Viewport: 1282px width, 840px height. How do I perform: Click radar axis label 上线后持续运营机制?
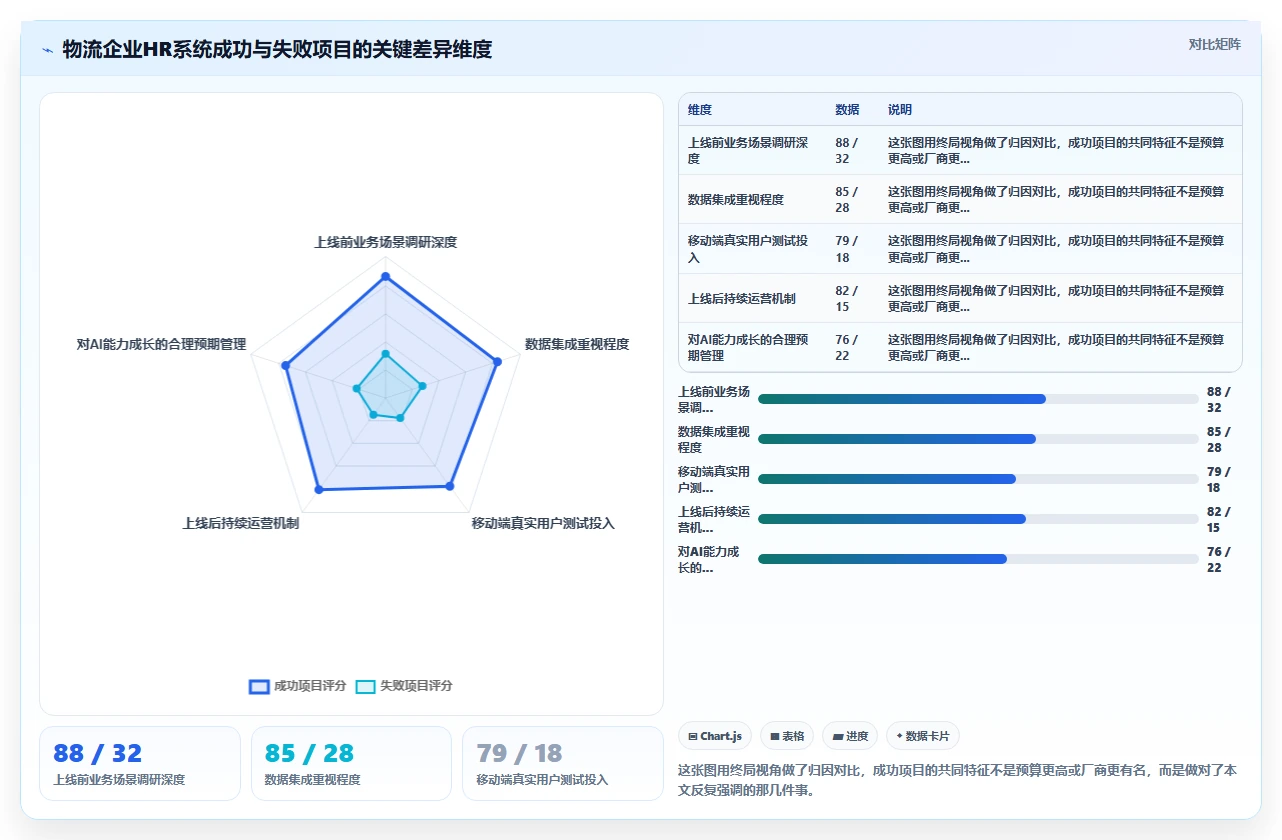pyautogui.click(x=240, y=523)
